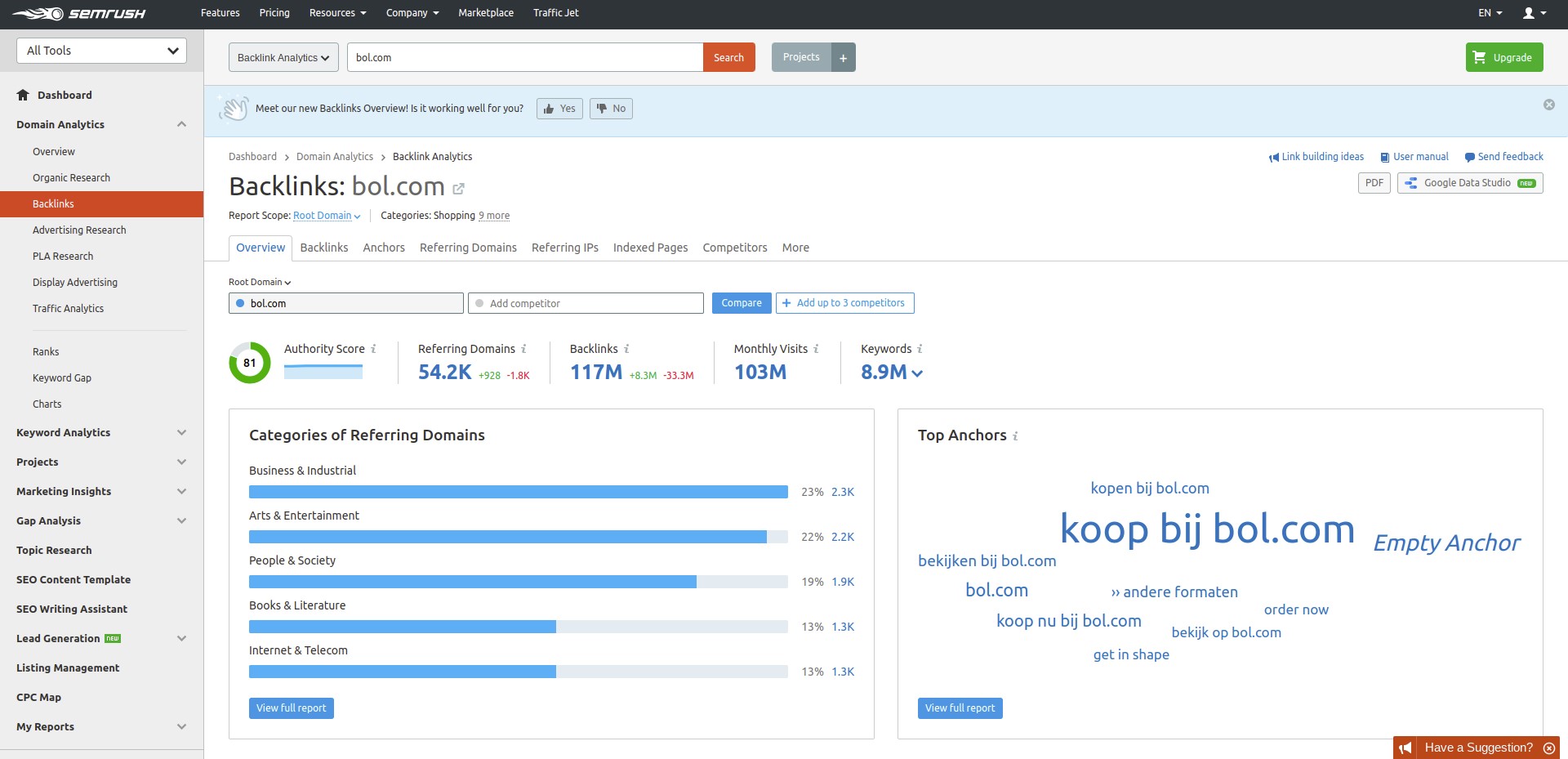
Task: Switch to the Referring Domains tab
Action: coord(468,248)
